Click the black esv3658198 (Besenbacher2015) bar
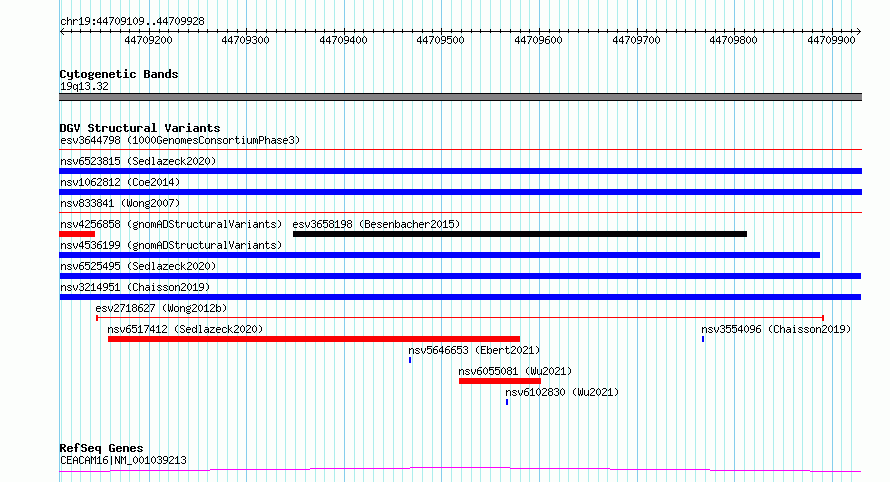This screenshot has height=482, width=890. point(520,234)
